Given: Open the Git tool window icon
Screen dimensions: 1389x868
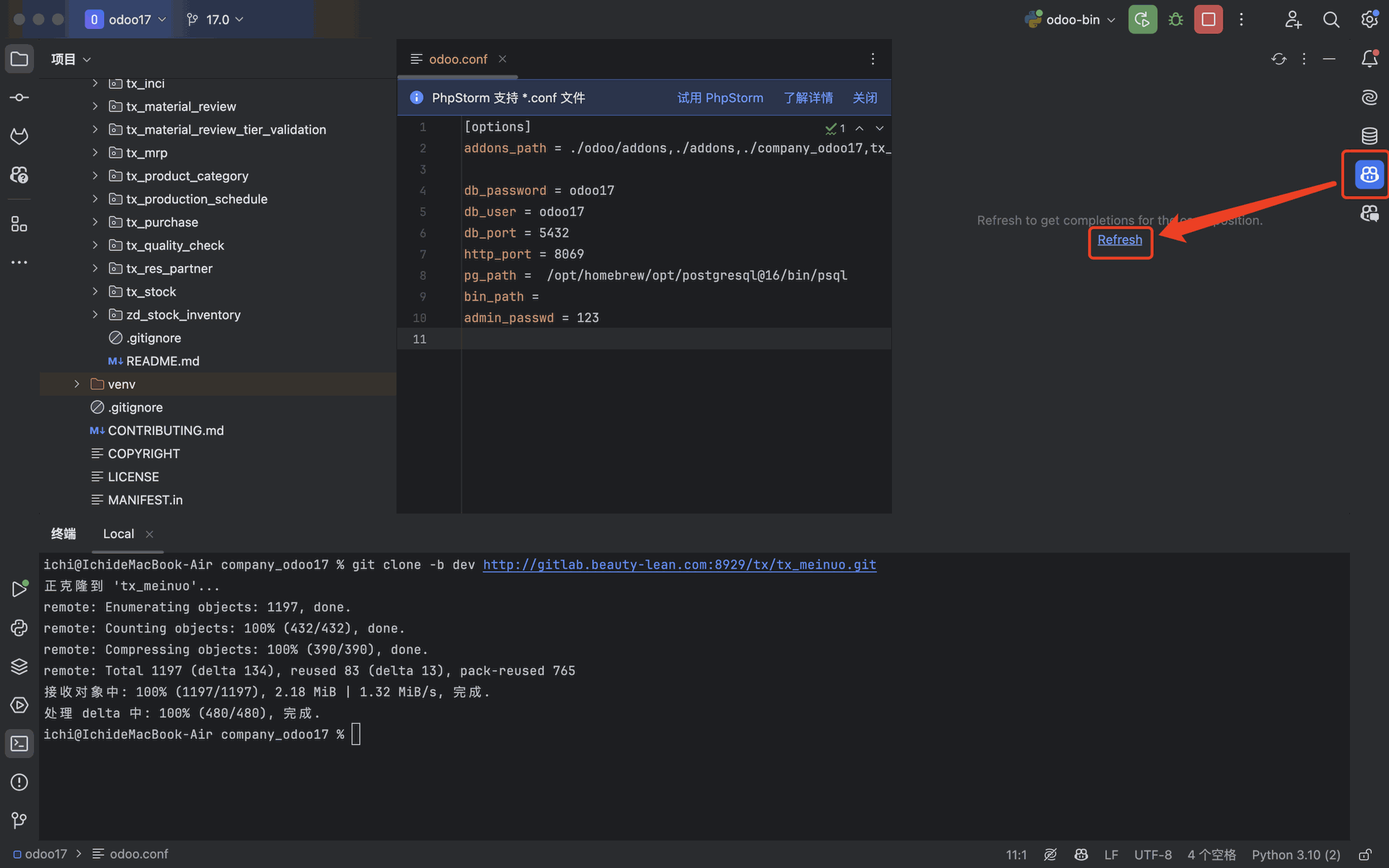Looking at the screenshot, I should tap(20, 821).
